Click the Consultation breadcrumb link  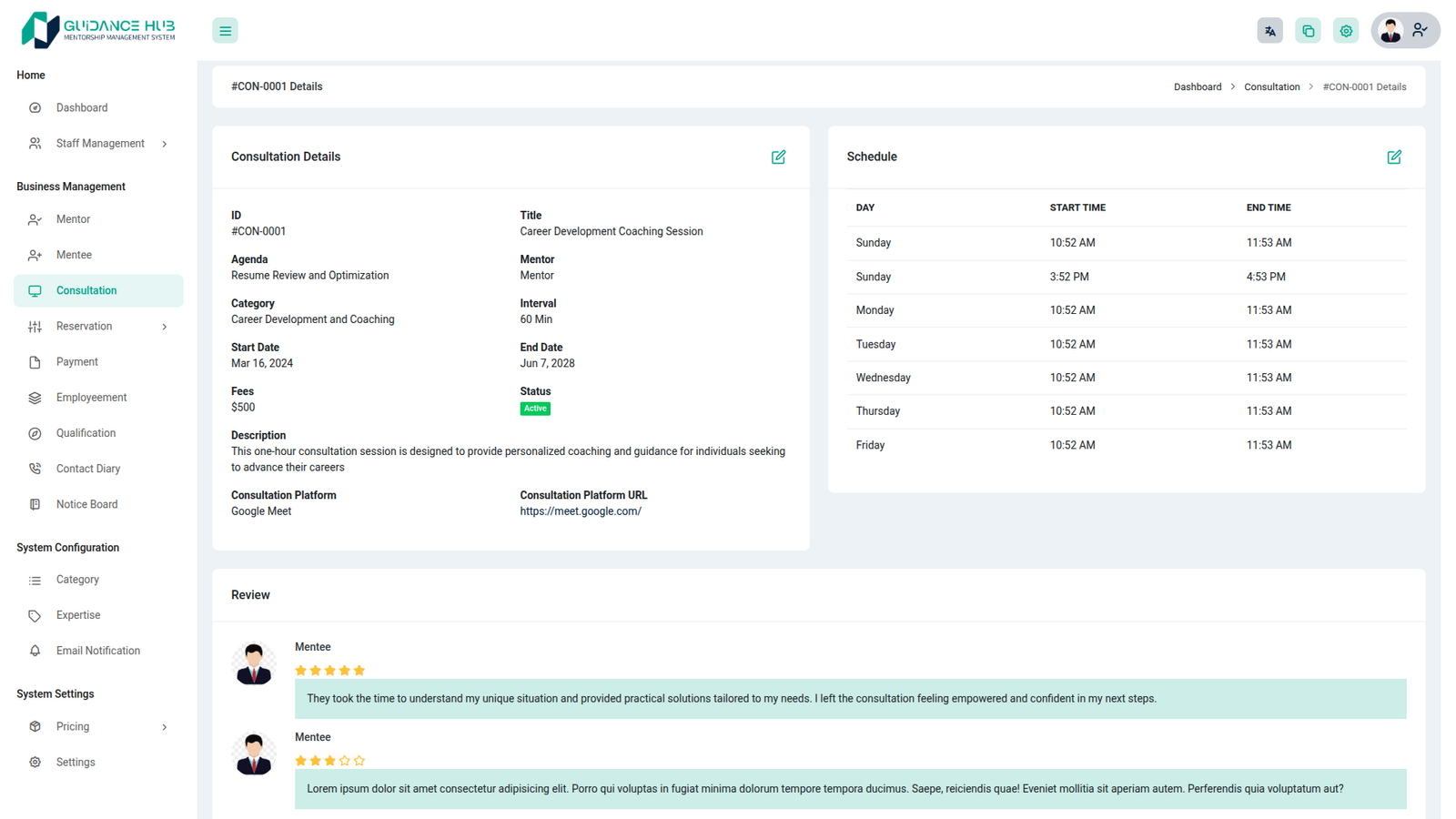point(1271,87)
